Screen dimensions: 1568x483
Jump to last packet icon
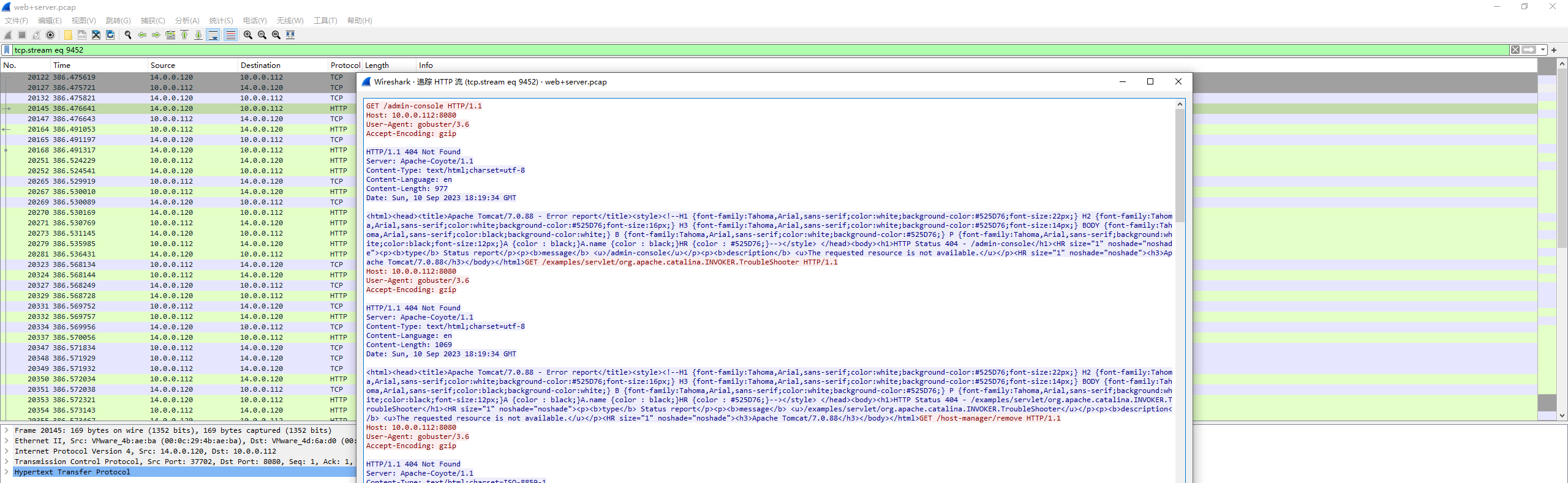pos(198,35)
